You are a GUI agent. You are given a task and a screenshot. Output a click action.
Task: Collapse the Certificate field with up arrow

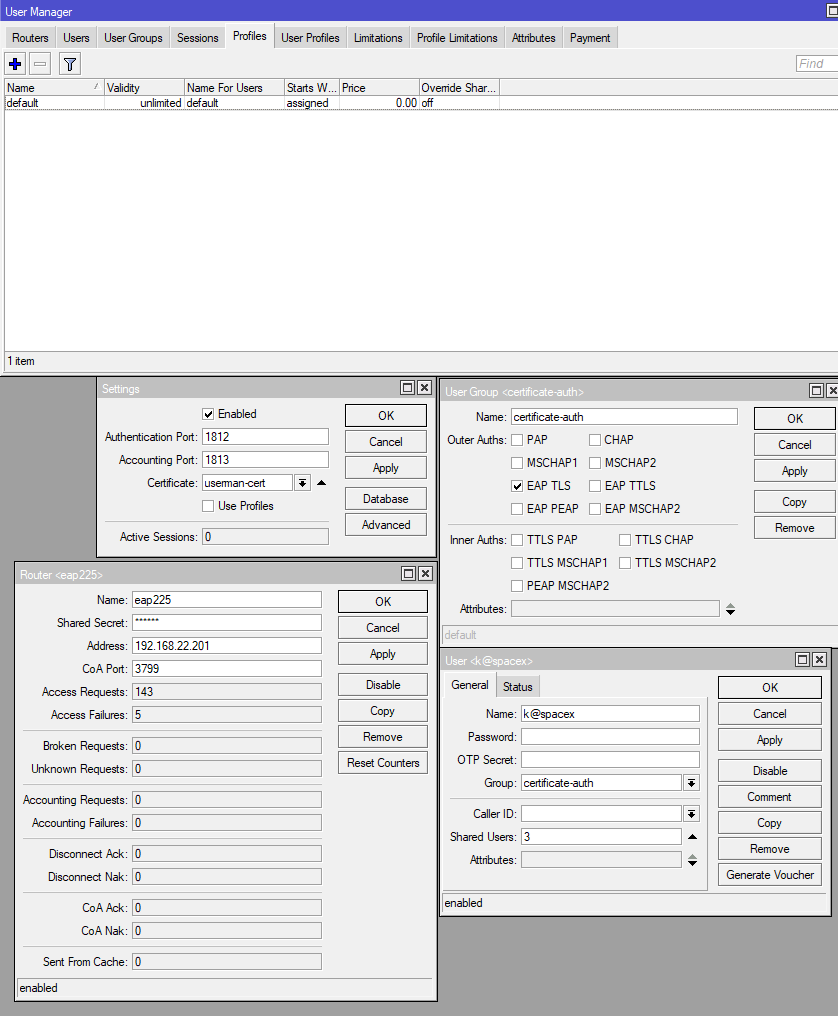(x=321, y=483)
